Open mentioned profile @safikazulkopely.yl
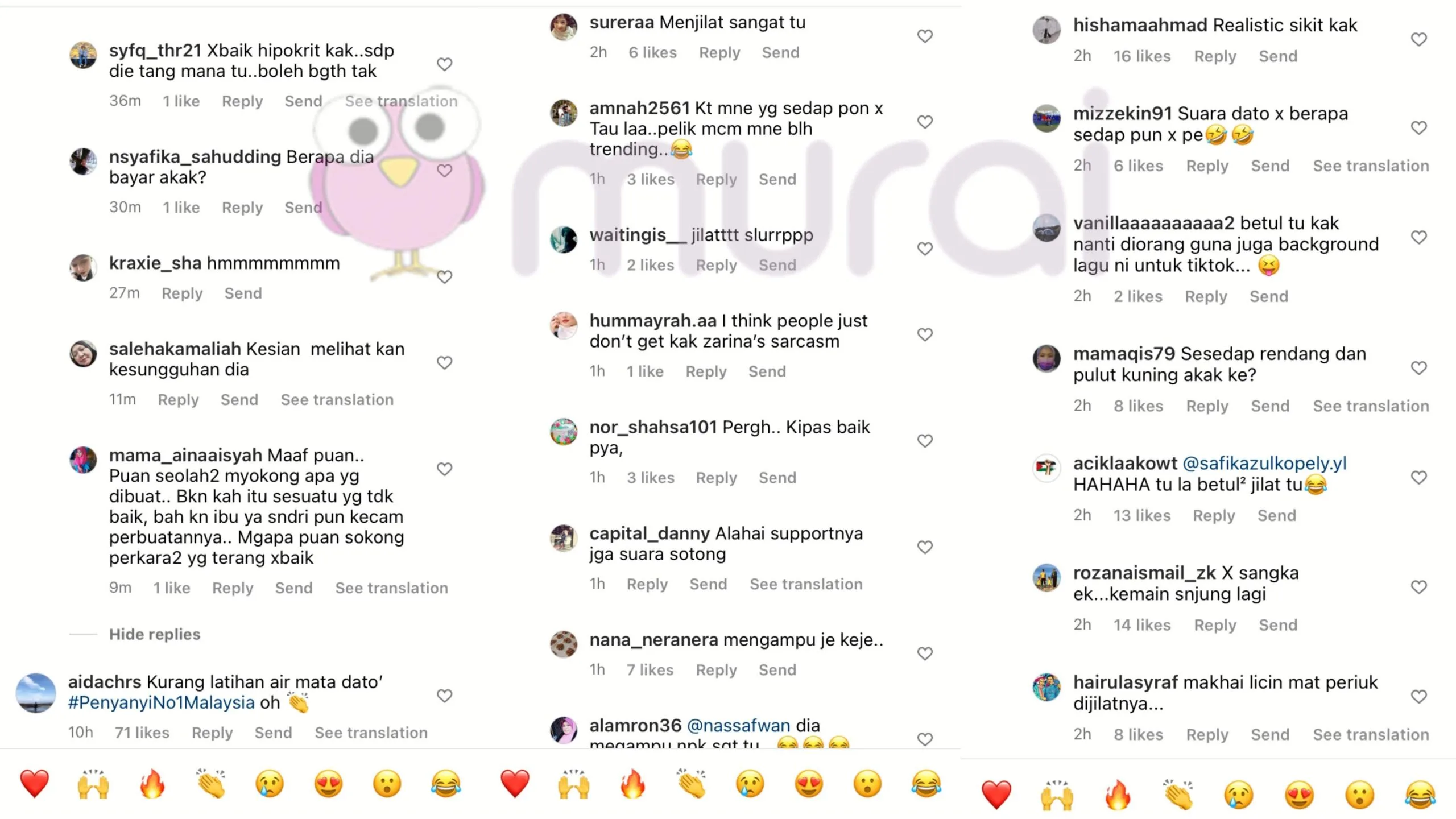Screen dimensions: 1456x819 [1264, 463]
